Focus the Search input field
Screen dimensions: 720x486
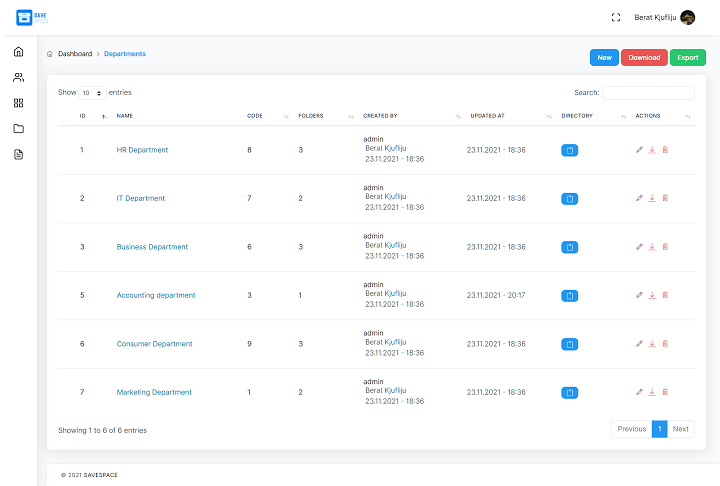648,93
